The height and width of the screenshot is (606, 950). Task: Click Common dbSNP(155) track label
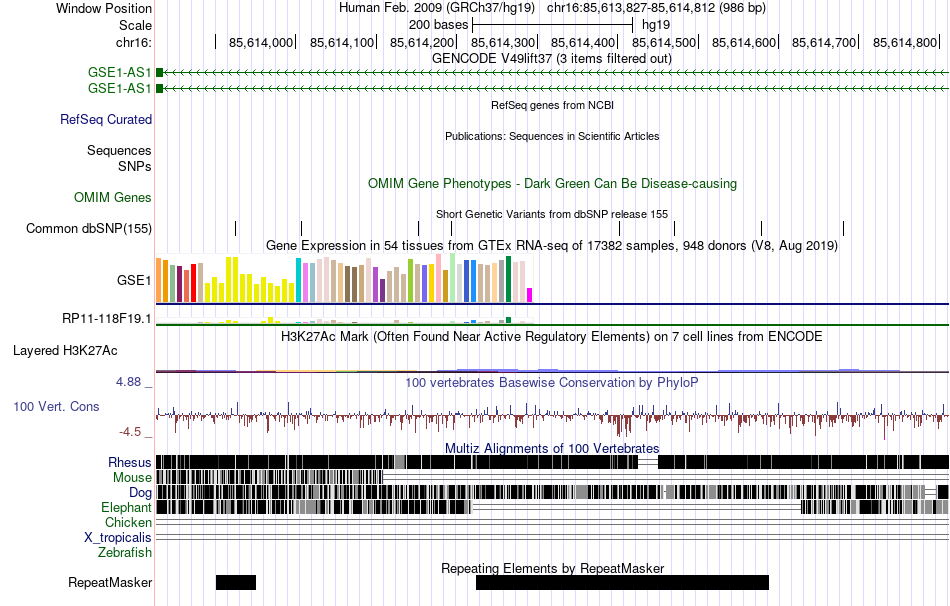(89, 228)
